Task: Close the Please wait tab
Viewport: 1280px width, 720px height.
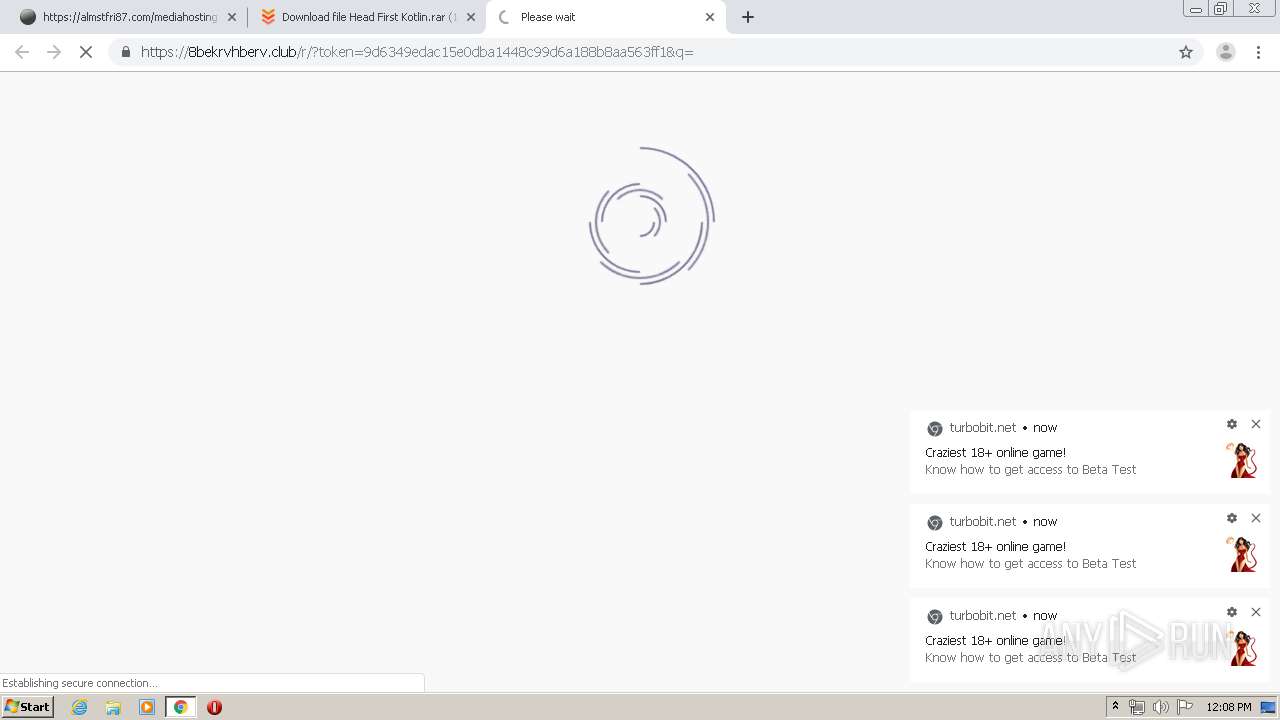Action: tap(710, 17)
